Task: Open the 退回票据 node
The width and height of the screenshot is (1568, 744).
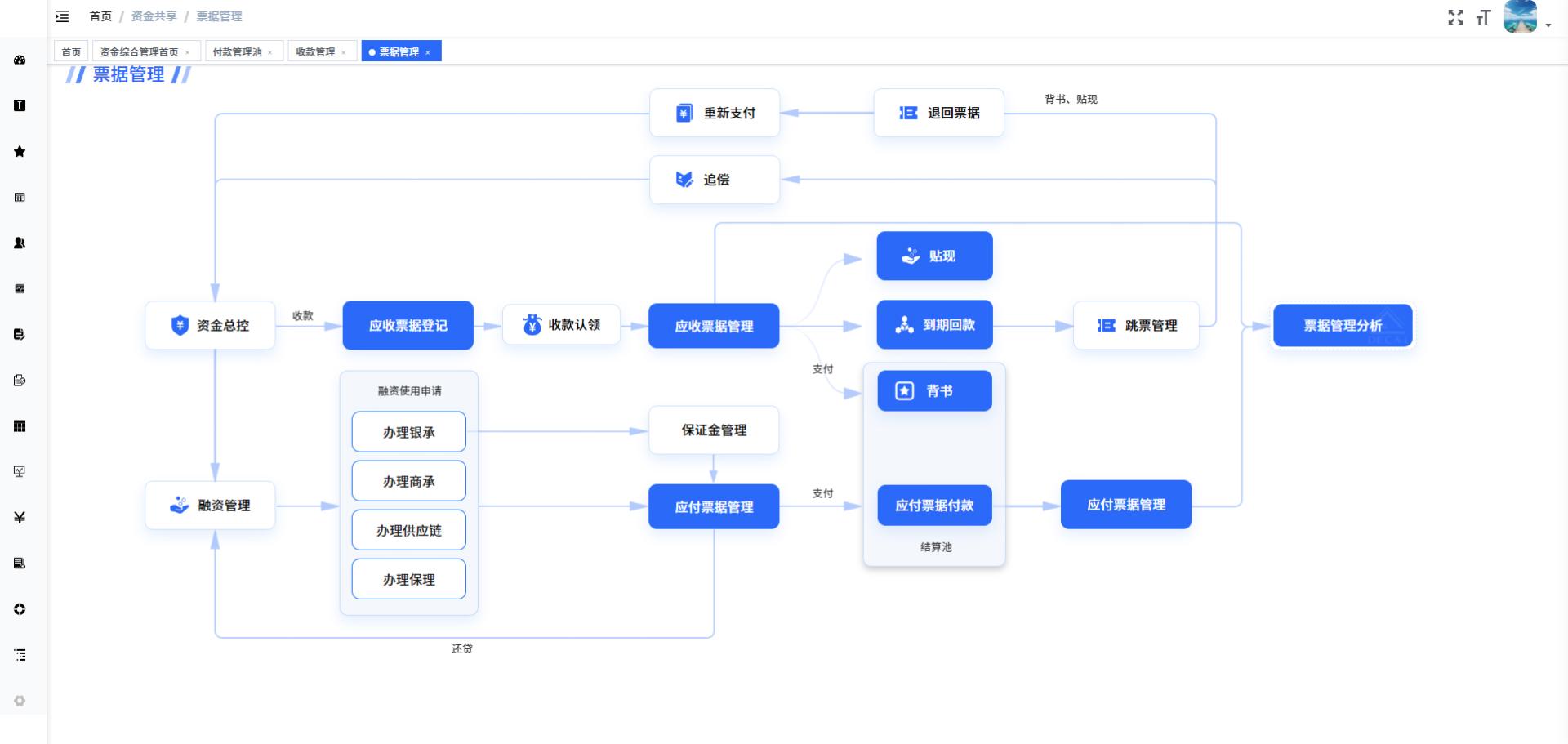Action: tap(938, 113)
